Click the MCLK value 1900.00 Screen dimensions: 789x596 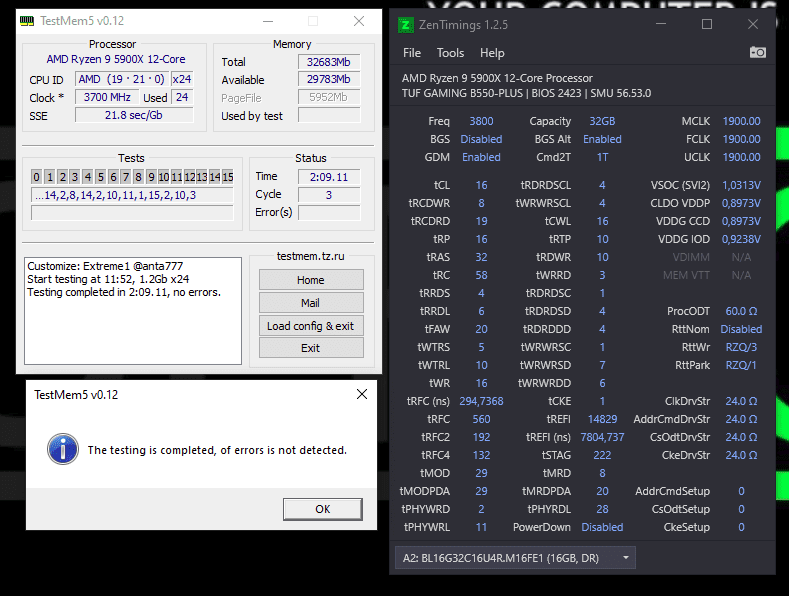pyautogui.click(x=741, y=121)
